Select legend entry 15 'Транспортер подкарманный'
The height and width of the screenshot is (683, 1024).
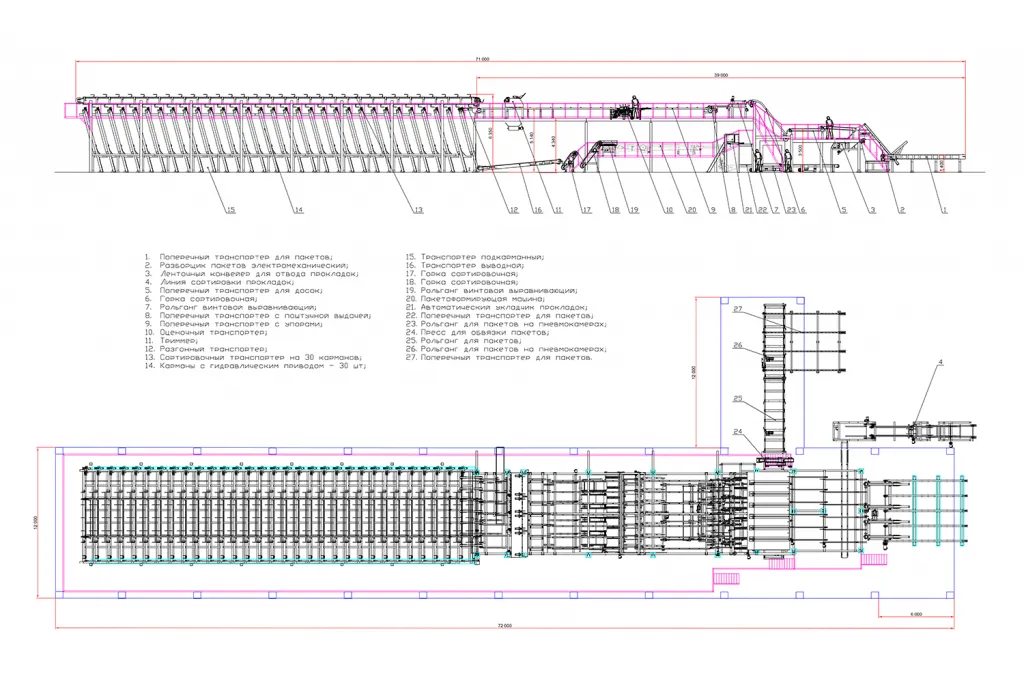(x=475, y=257)
